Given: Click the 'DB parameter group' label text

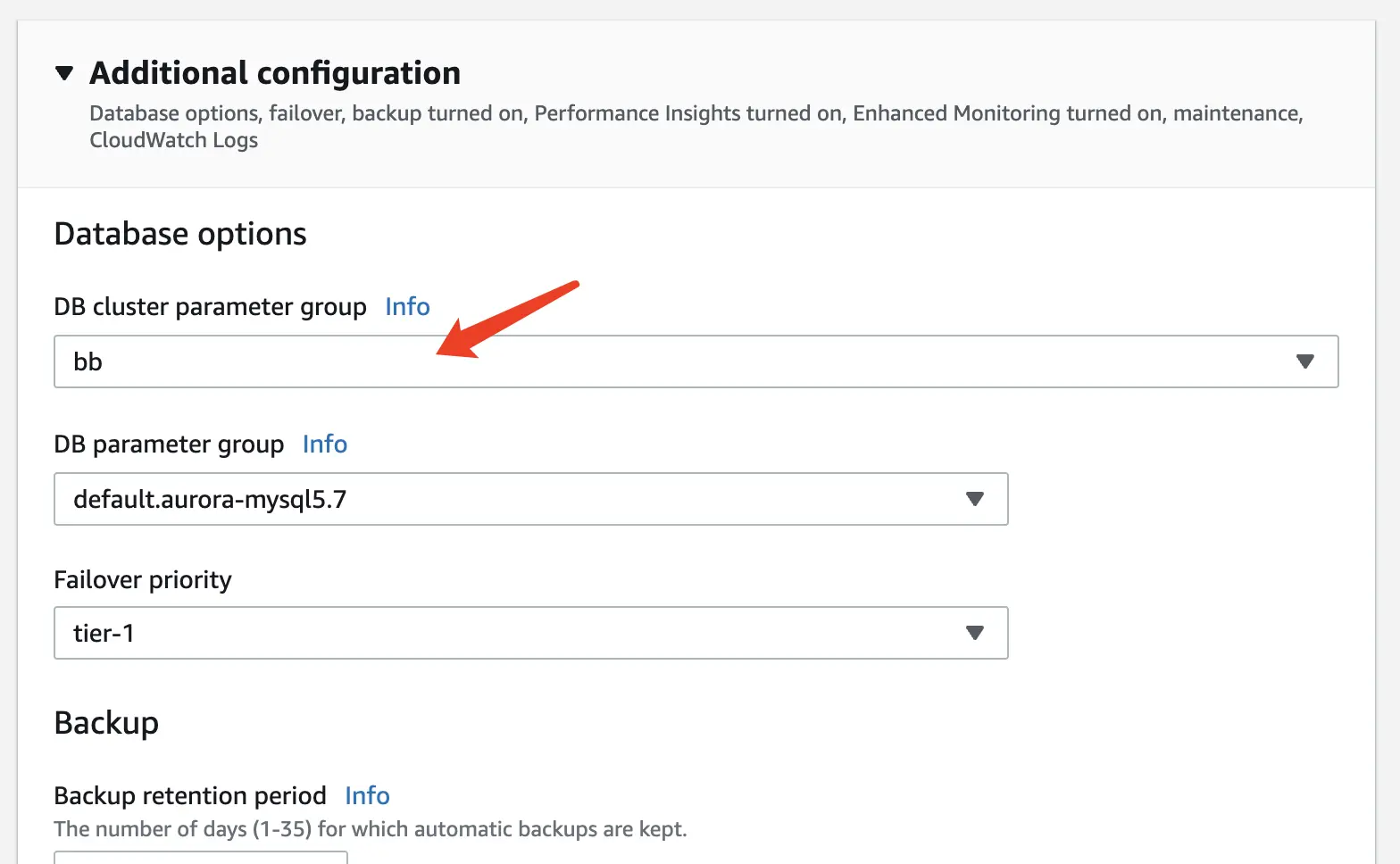Looking at the screenshot, I should [169, 444].
